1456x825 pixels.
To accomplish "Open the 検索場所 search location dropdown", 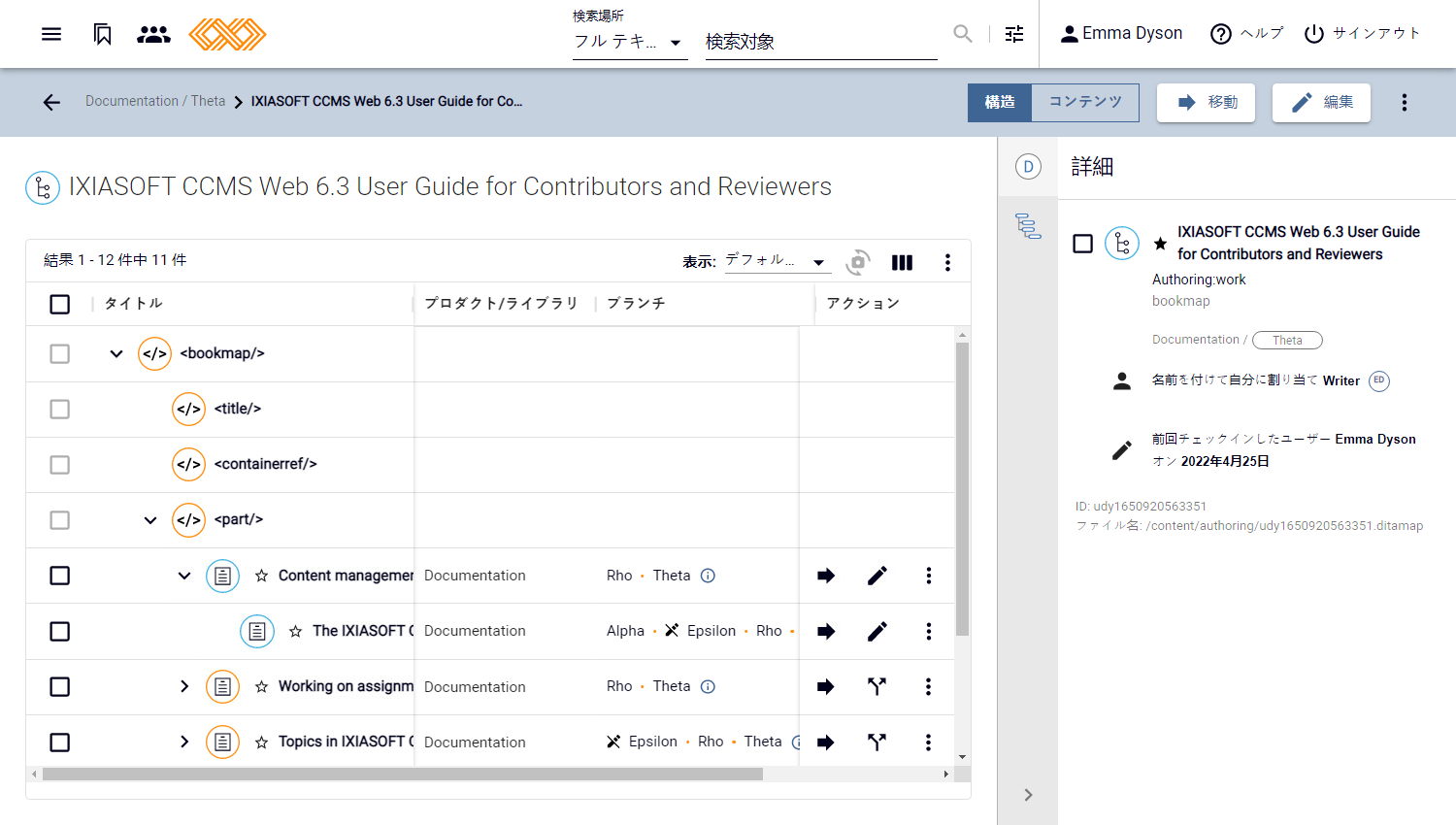I will [x=630, y=42].
